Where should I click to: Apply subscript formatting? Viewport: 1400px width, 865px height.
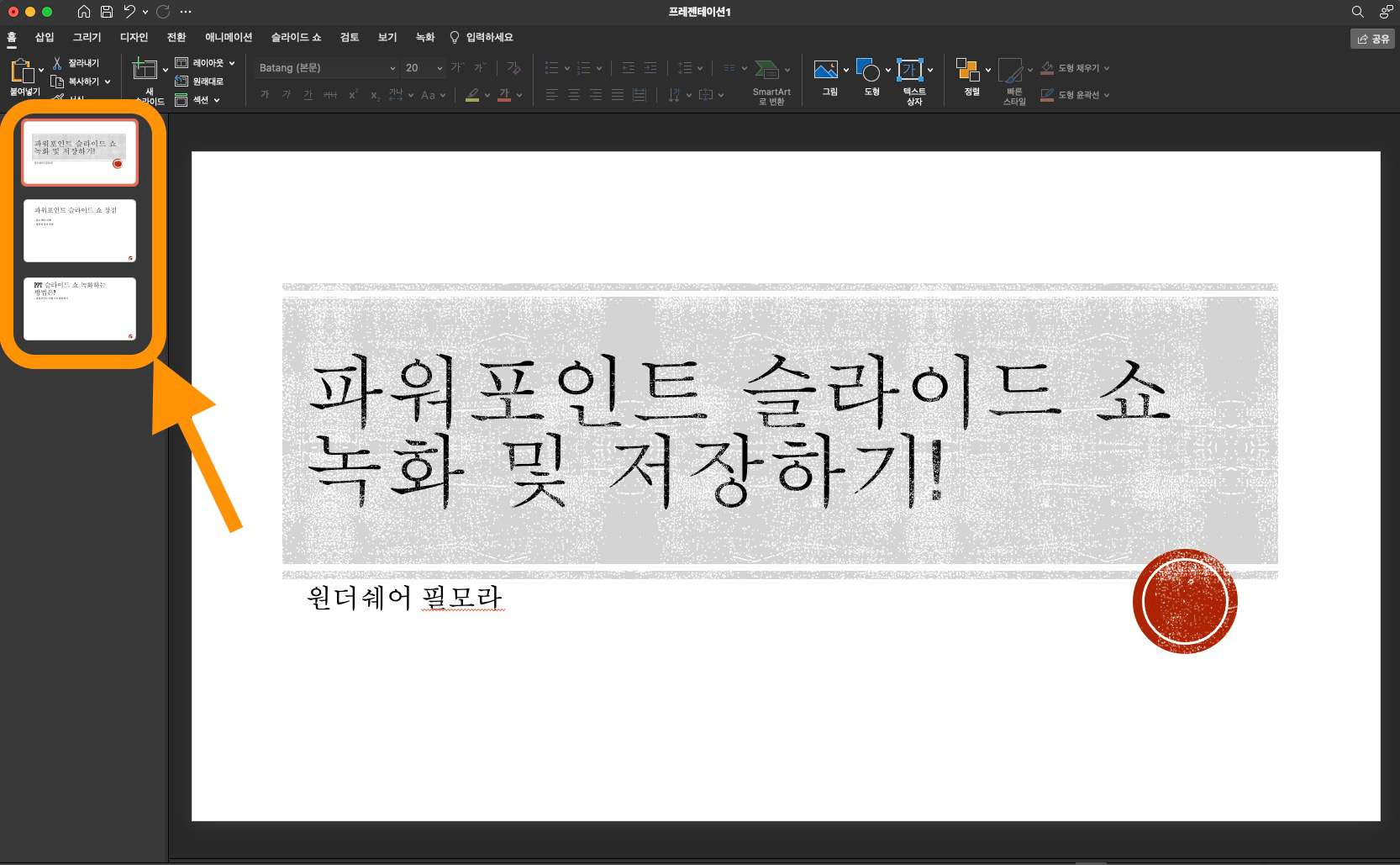pyautogui.click(x=375, y=95)
